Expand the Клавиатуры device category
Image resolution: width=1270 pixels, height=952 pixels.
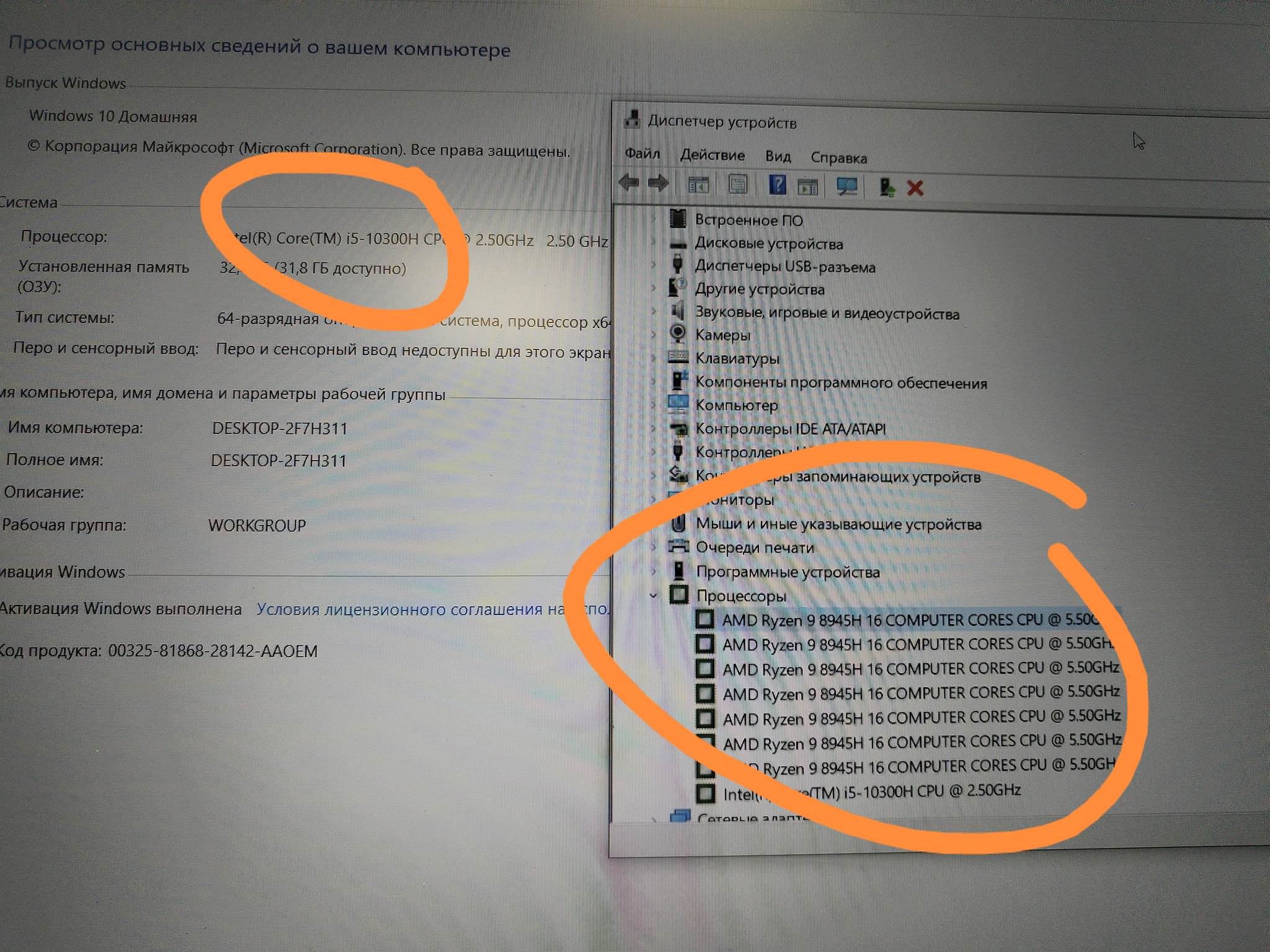(x=653, y=358)
